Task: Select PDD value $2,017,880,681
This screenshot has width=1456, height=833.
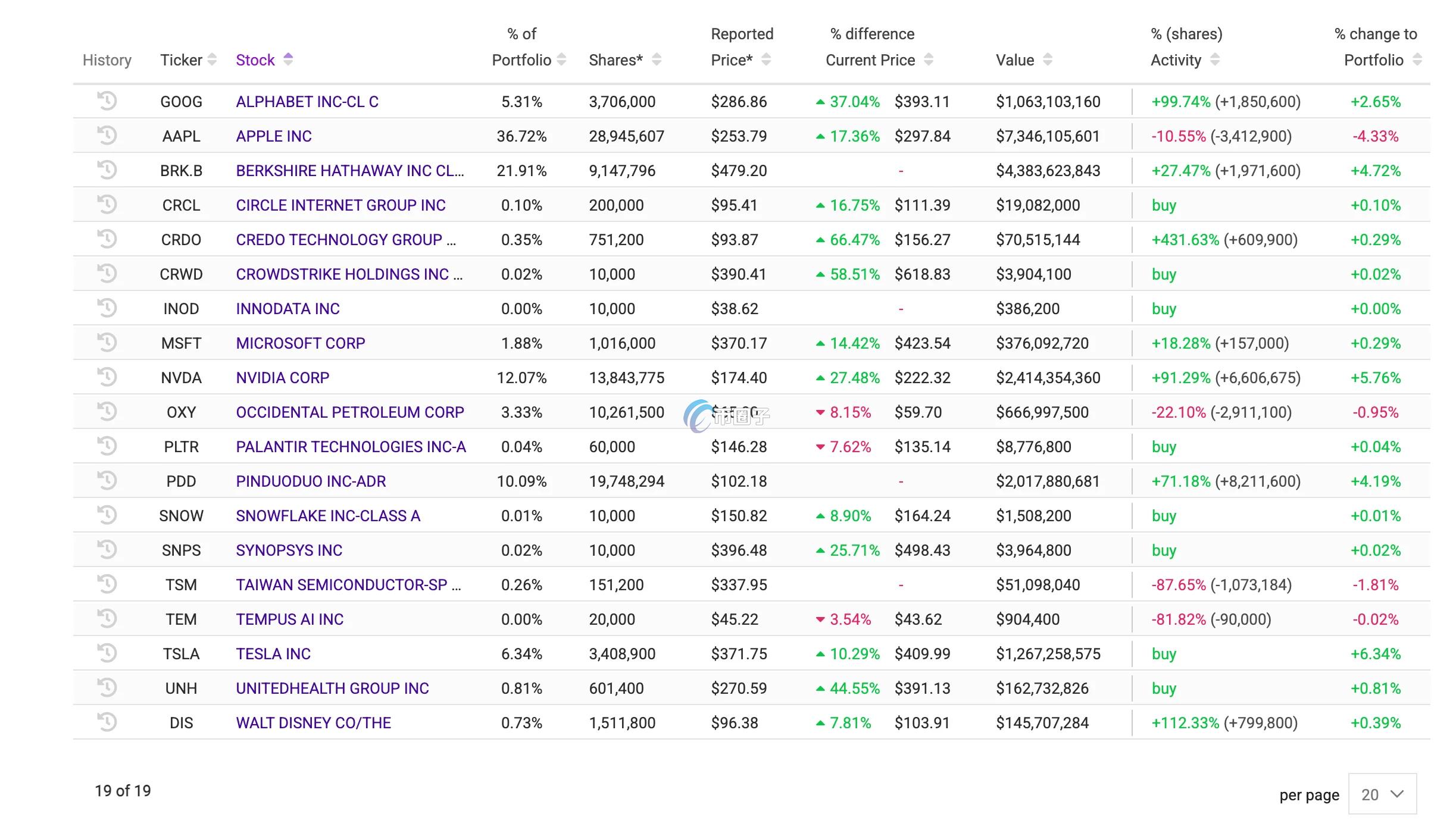Action: pyautogui.click(x=1048, y=481)
